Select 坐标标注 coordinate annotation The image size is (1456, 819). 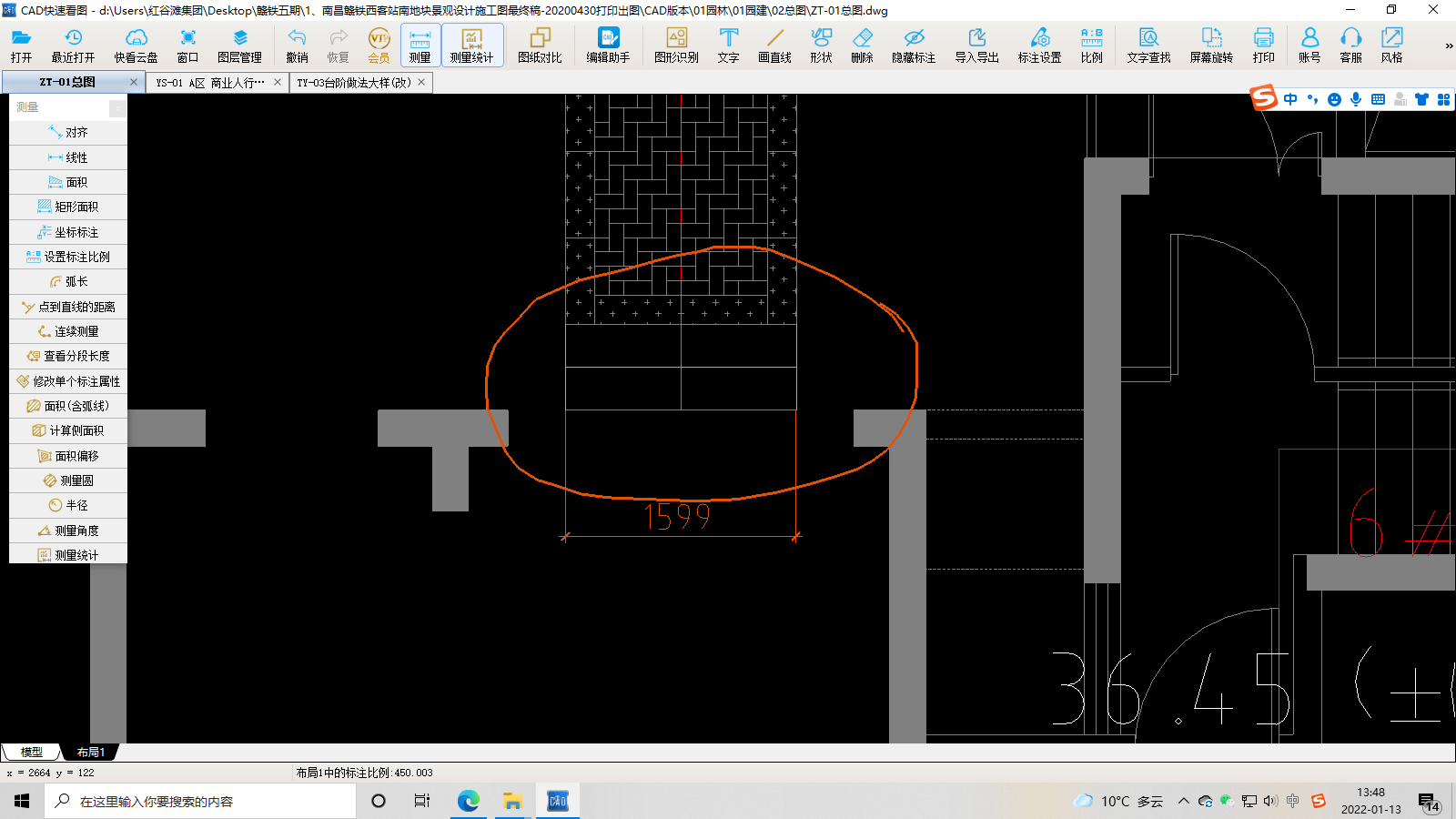tap(68, 232)
